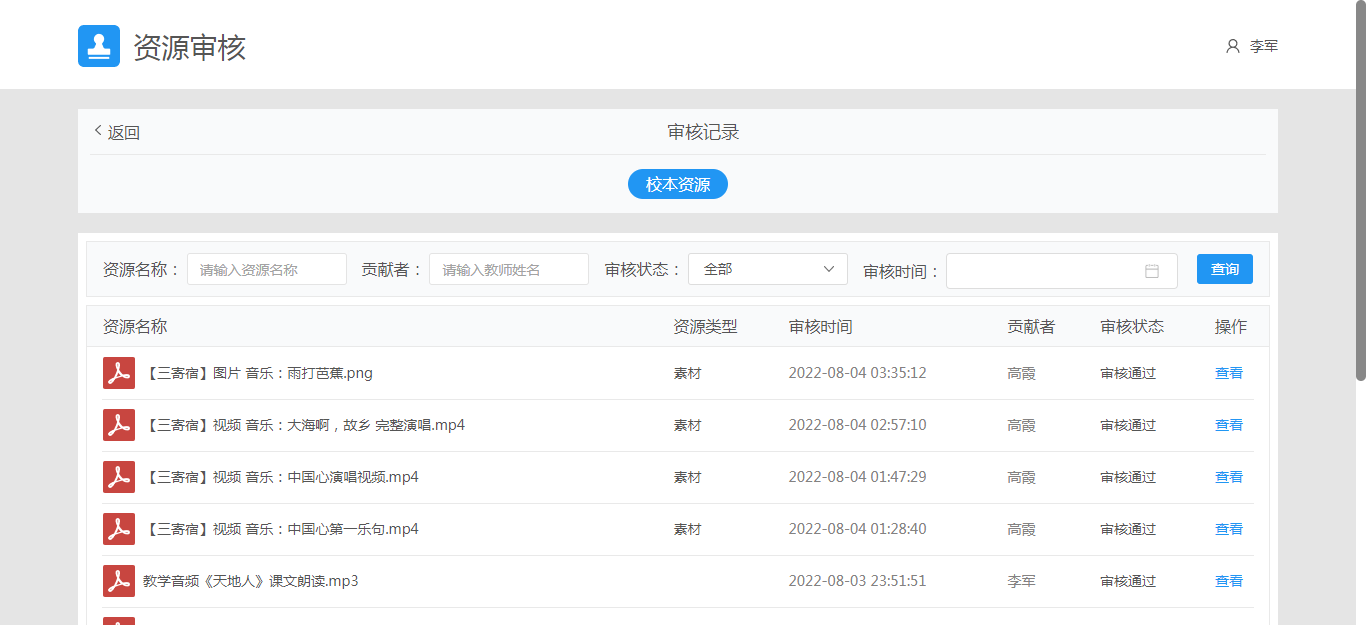
Task: Click 查看 for 雨打芭蕉.png row
Action: (1228, 373)
